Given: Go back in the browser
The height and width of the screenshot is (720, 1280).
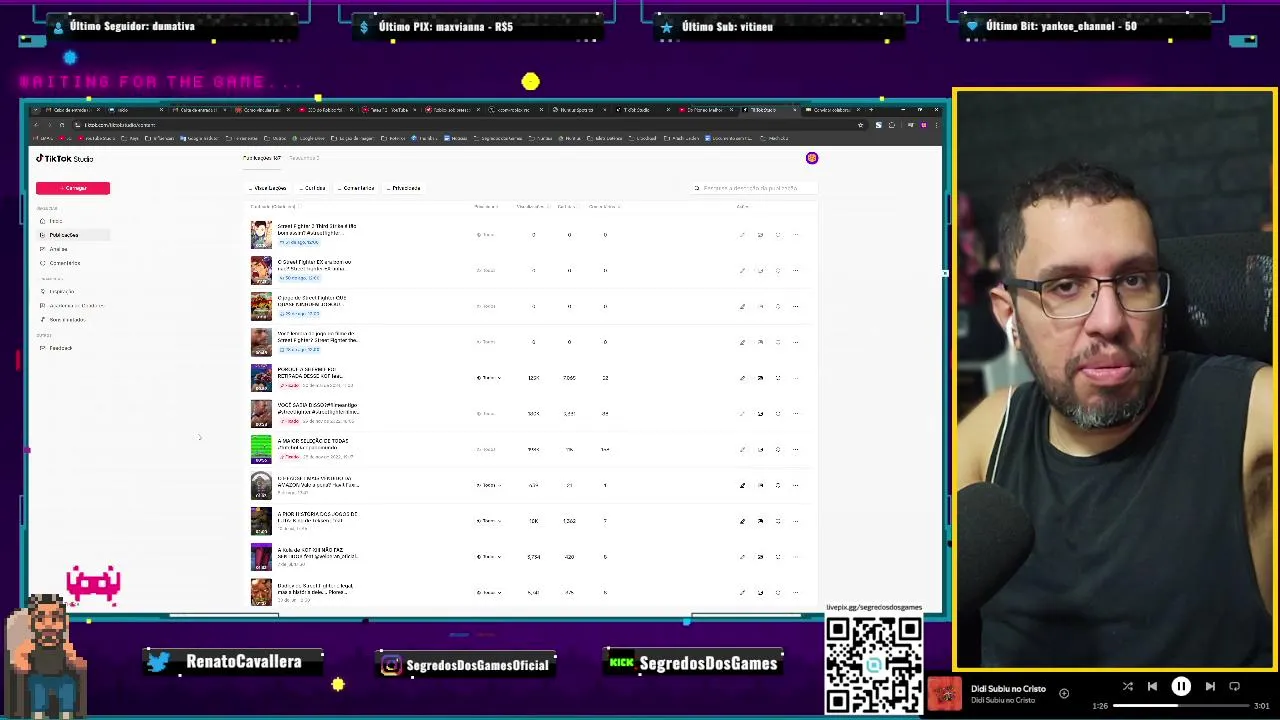Looking at the screenshot, I should 35,125.
